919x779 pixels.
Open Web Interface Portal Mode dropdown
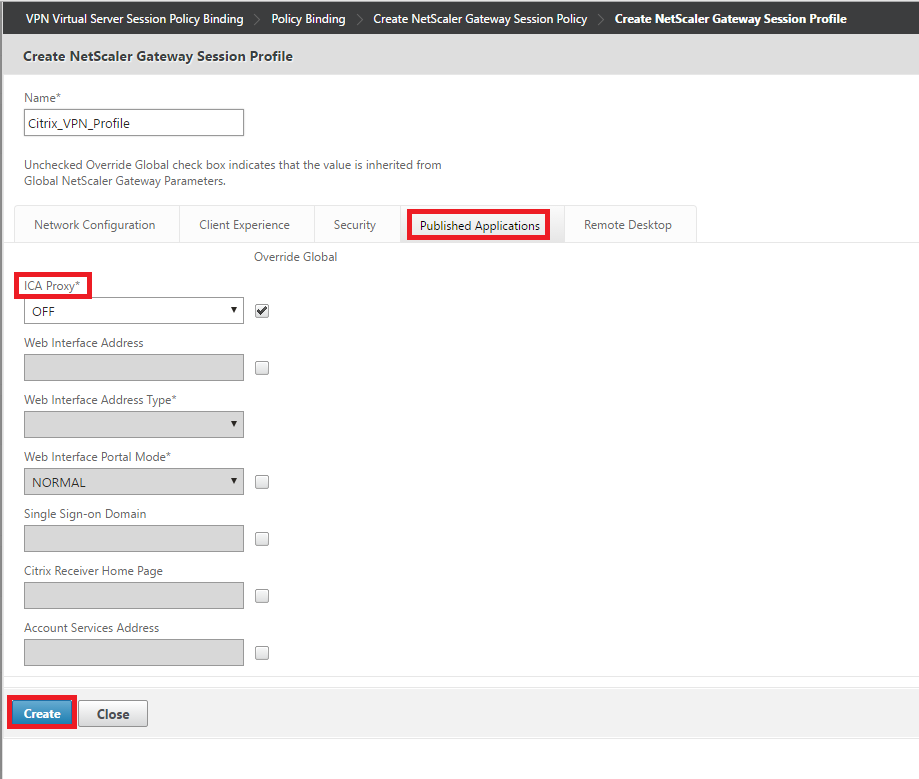point(133,482)
